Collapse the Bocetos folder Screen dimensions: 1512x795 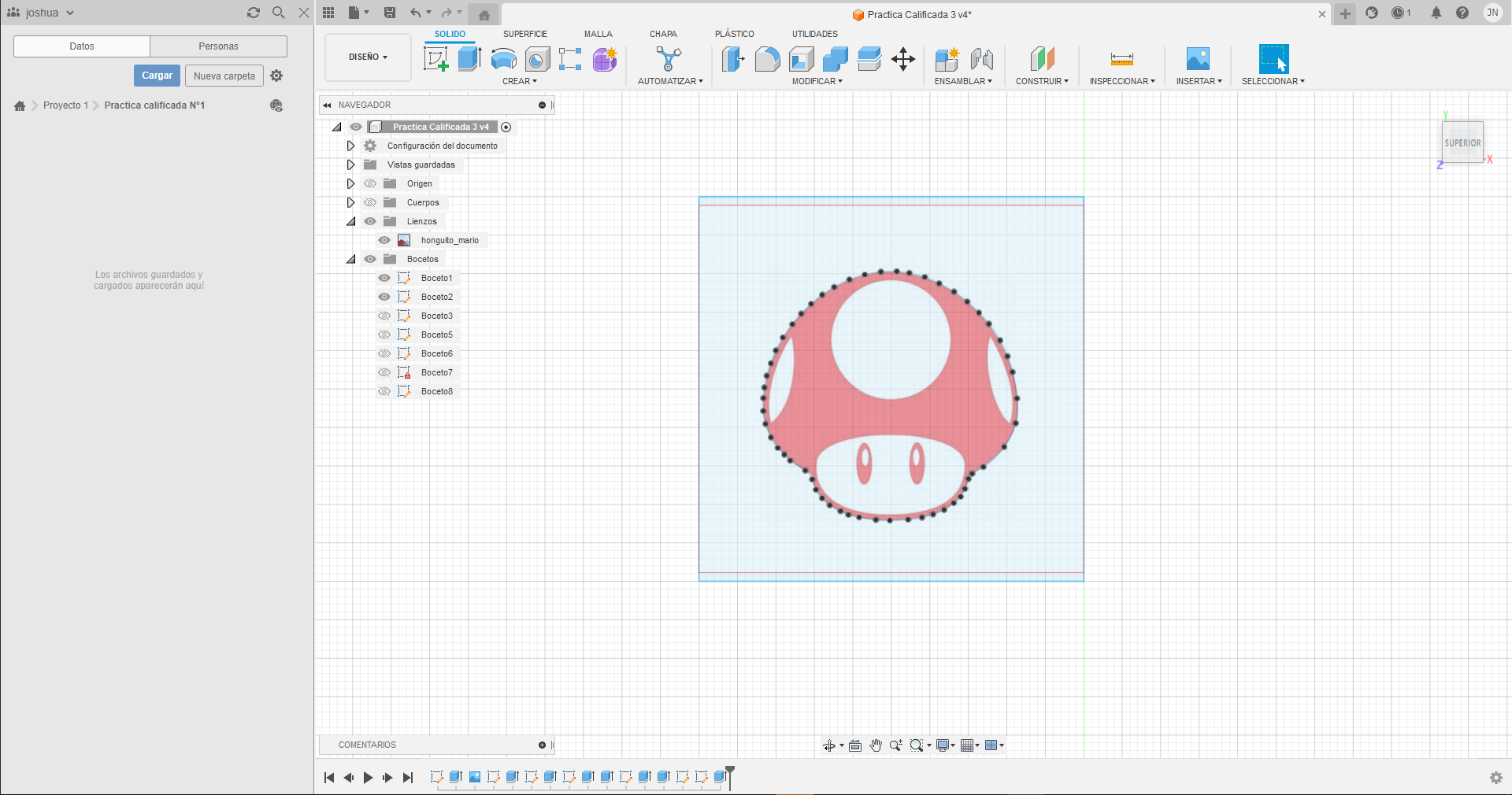tap(350, 259)
